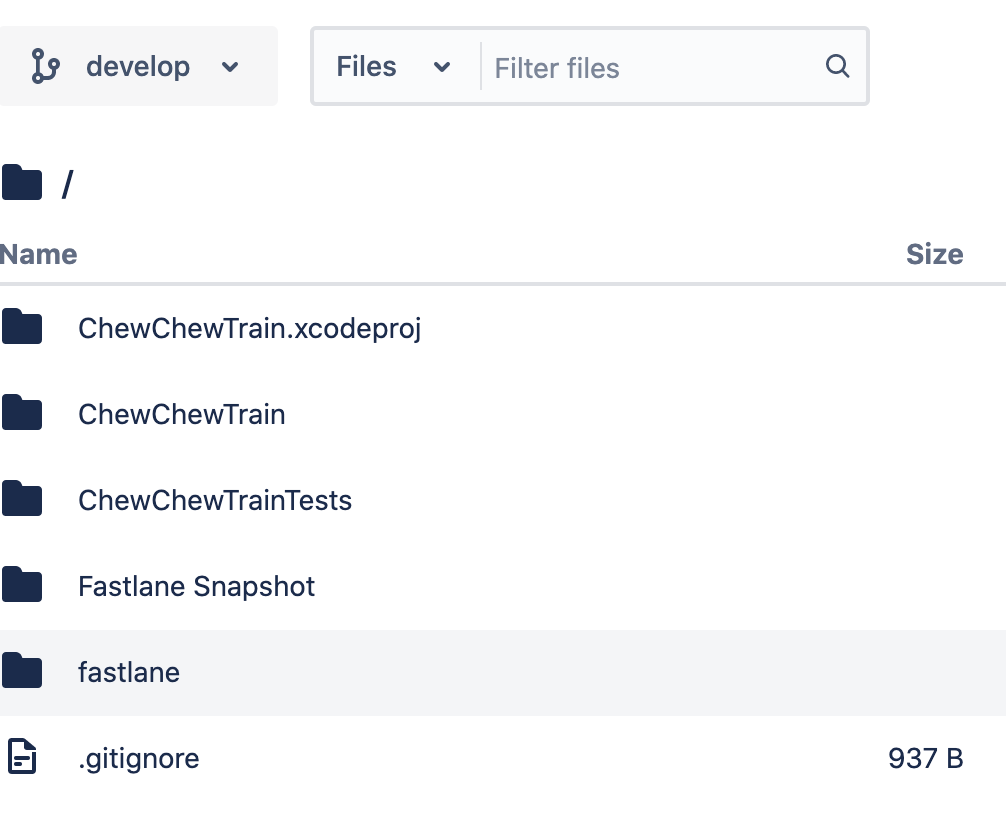Open the Files type dropdown
Viewport: 1006px width, 818px height.
[394, 67]
